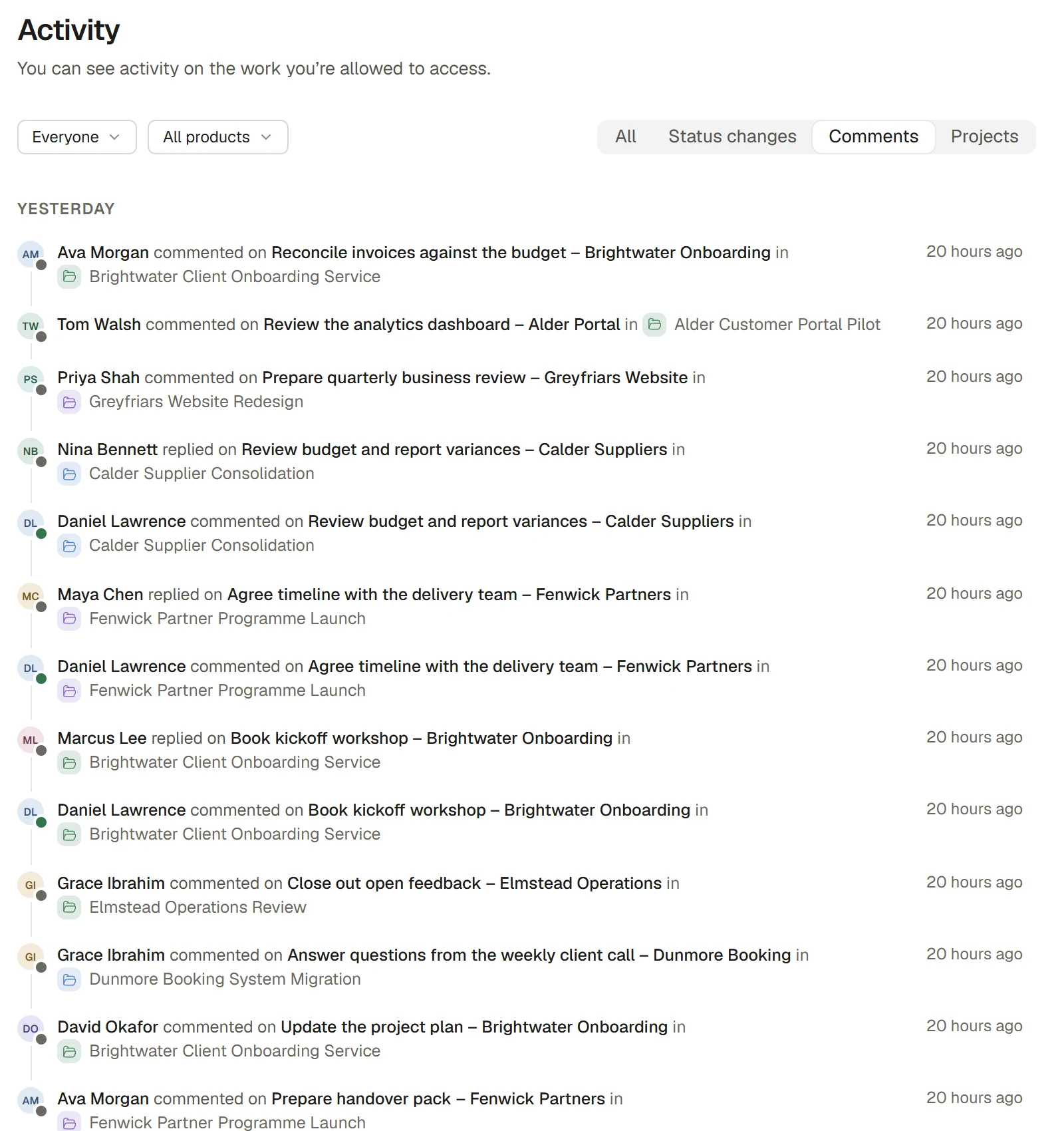Open Answer questions from the weekly client call task
Image resolution: width=1064 pixels, height=1131 pixels.
click(x=539, y=955)
